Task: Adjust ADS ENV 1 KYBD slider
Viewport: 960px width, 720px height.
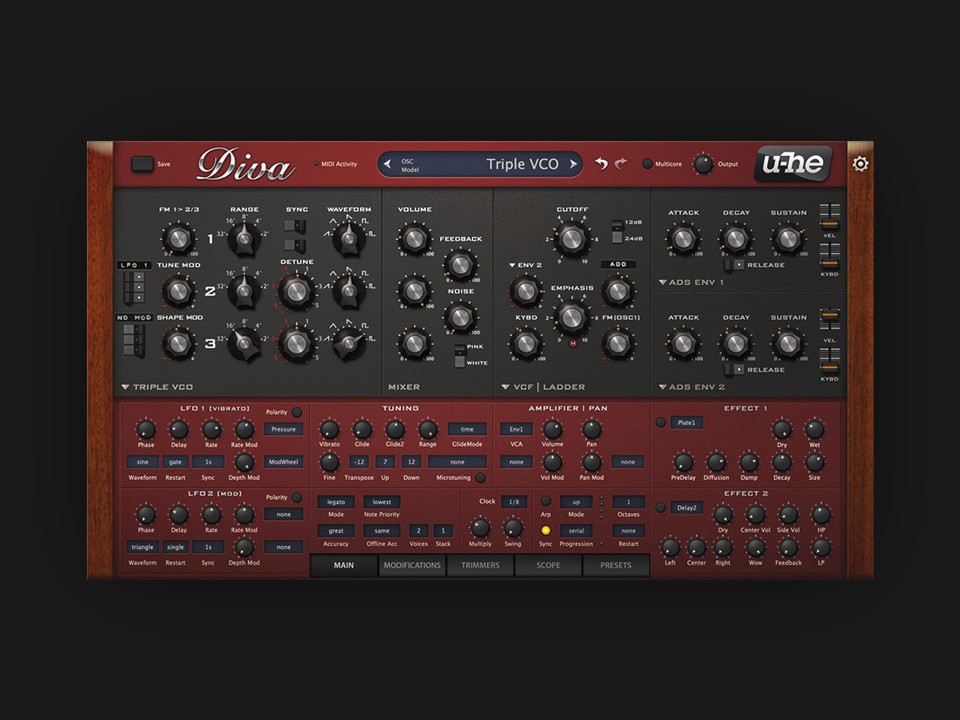Action: click(830, 256)
